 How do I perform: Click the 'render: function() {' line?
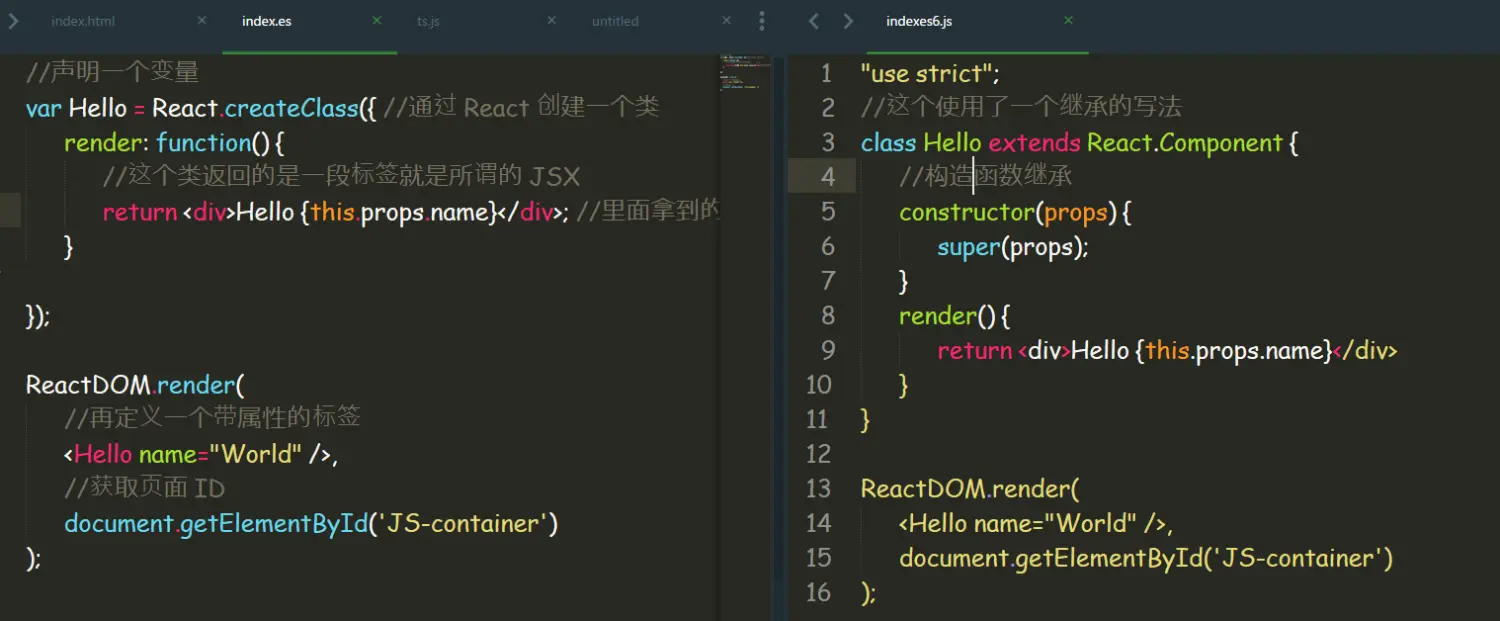175,143
